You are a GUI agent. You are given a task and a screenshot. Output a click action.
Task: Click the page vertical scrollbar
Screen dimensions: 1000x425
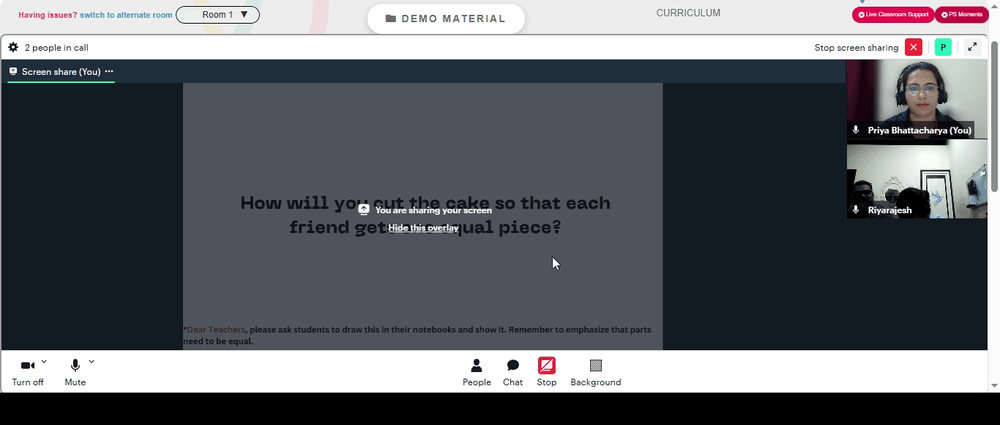coord(995,115)
